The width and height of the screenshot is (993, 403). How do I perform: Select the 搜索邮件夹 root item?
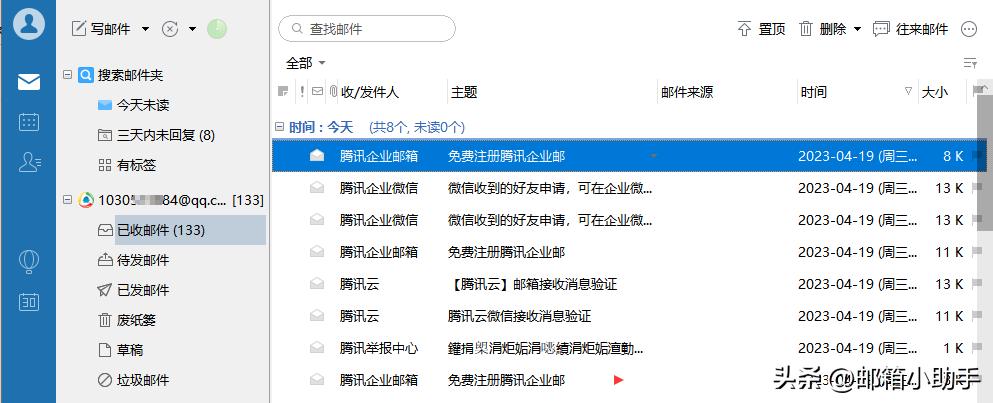pyautogui.click(x=120, y=75)
